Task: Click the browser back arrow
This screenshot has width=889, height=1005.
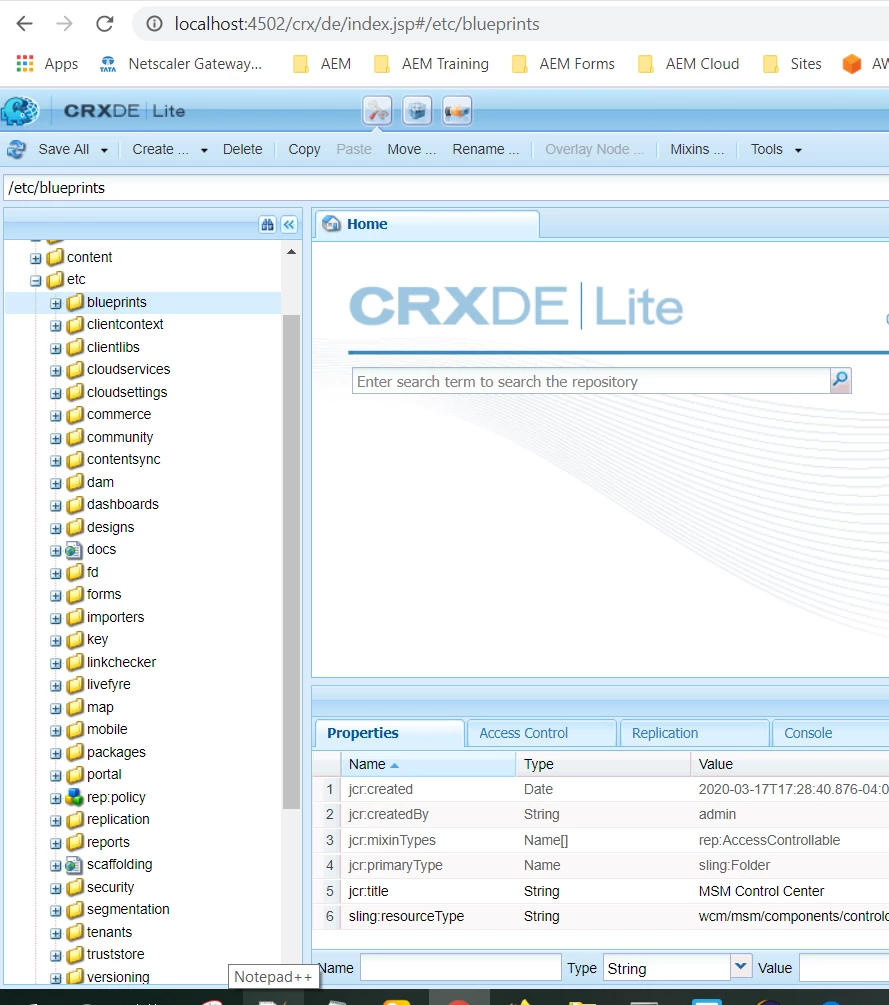Action: tap(24, 24)
